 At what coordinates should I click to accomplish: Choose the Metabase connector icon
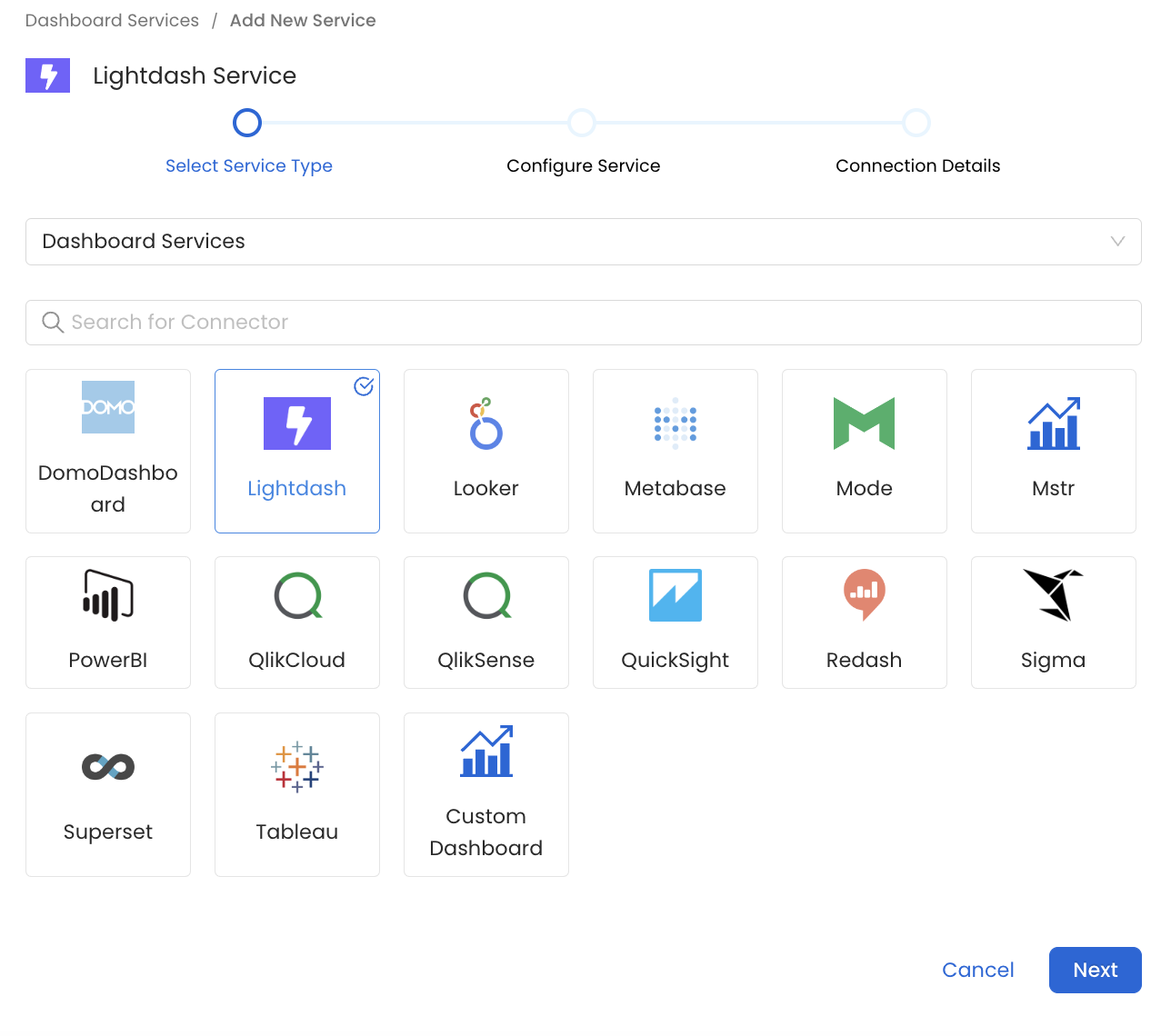[675, 423]
